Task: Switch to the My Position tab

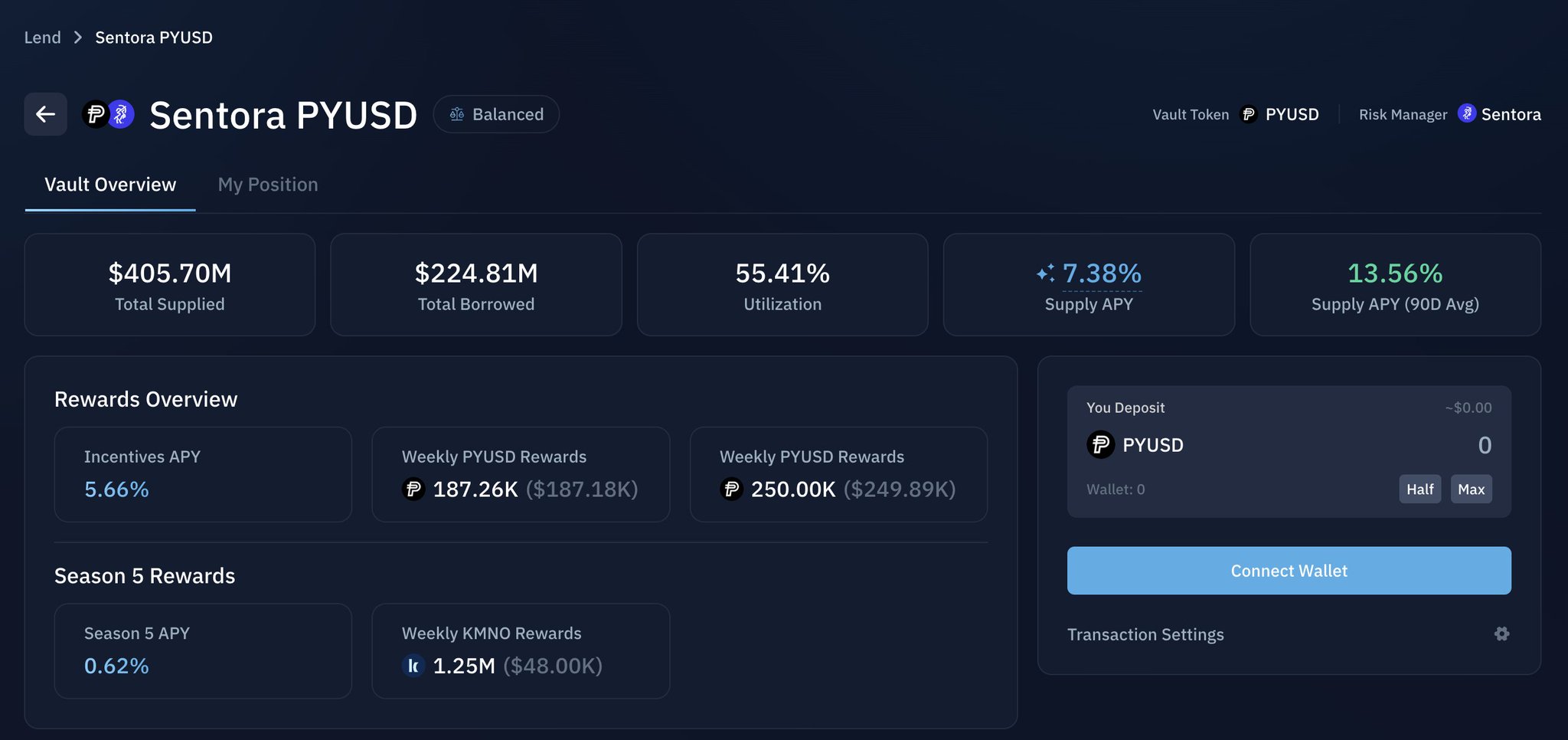Action: tap(267, 185)
